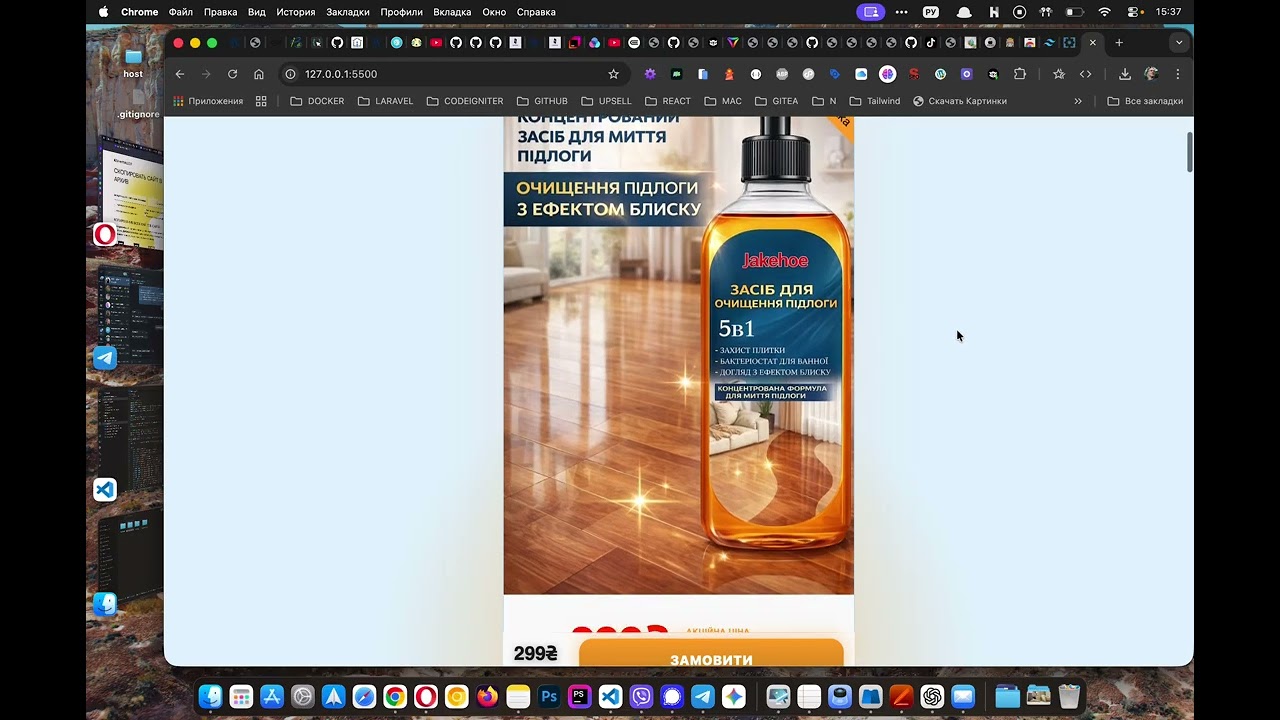Click the purple screen-sharing menu bar icon
Image resolution: width=1280 pixels, height=720 pixels.
871,12
